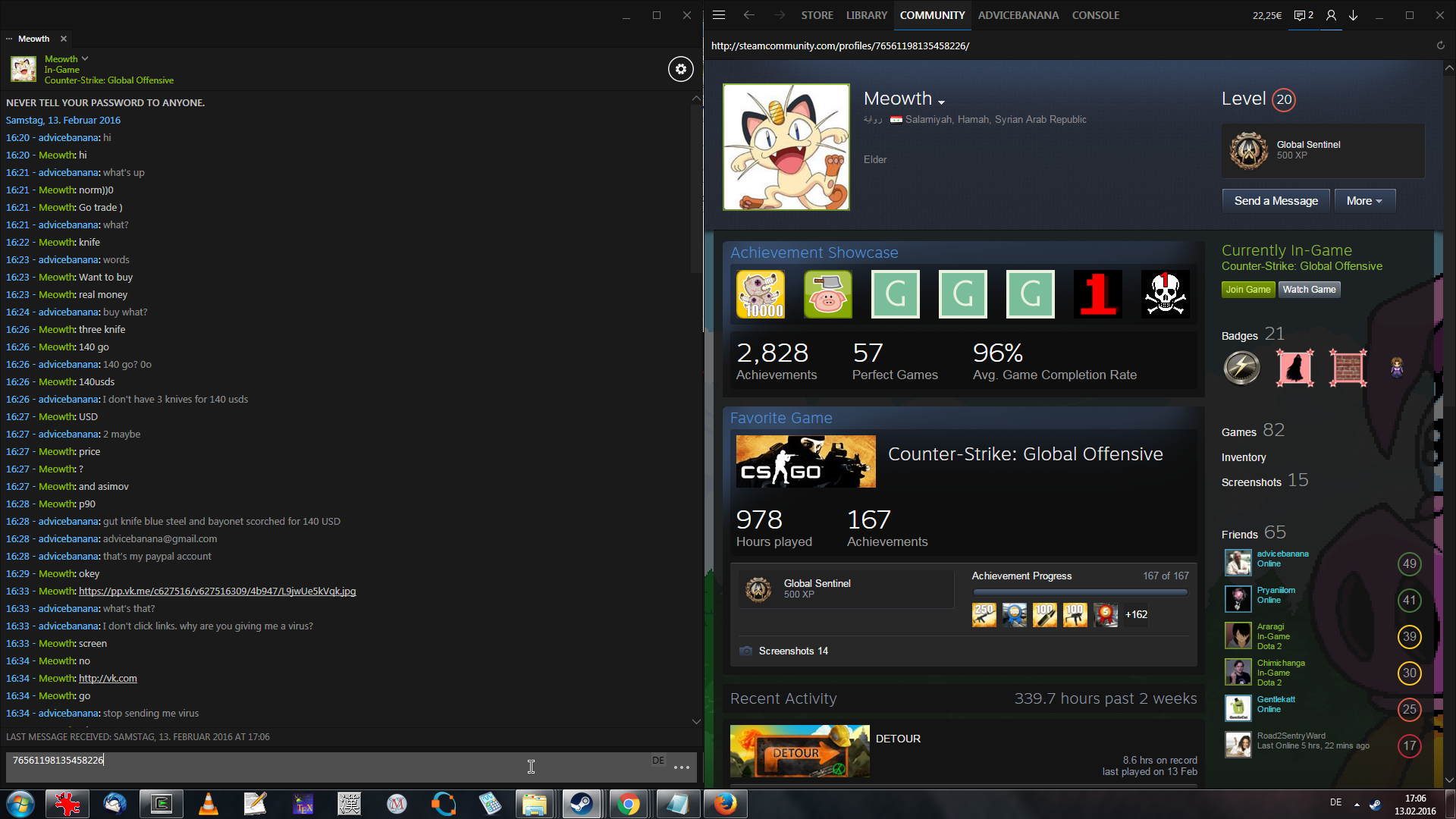Open the vk.com link in chat
1456x819 pixels.
coord(108,679)
